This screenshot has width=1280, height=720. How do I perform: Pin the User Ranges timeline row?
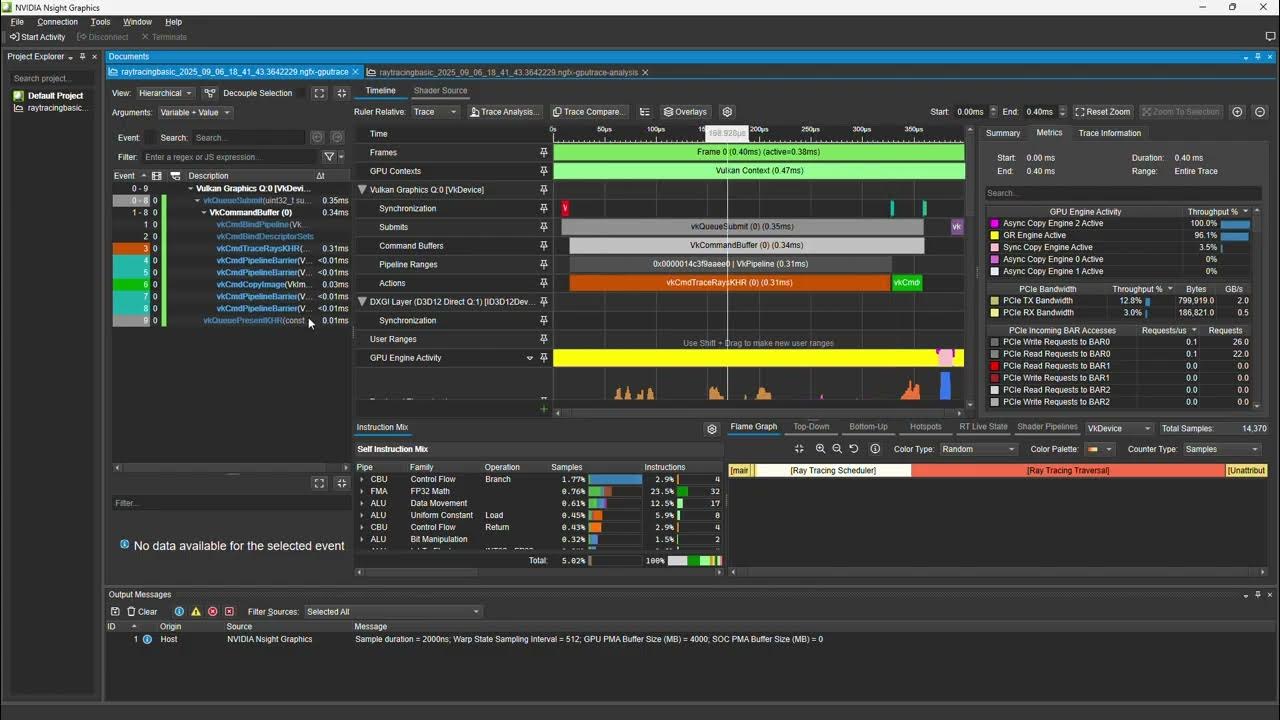tap(544, 339)
